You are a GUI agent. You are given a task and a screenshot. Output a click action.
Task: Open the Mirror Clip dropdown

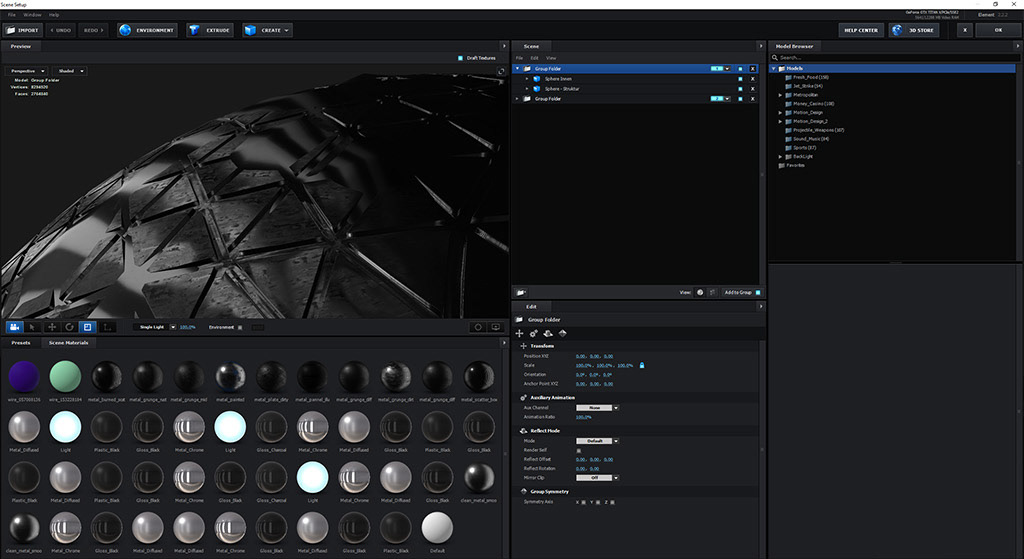tap(598, 478)
